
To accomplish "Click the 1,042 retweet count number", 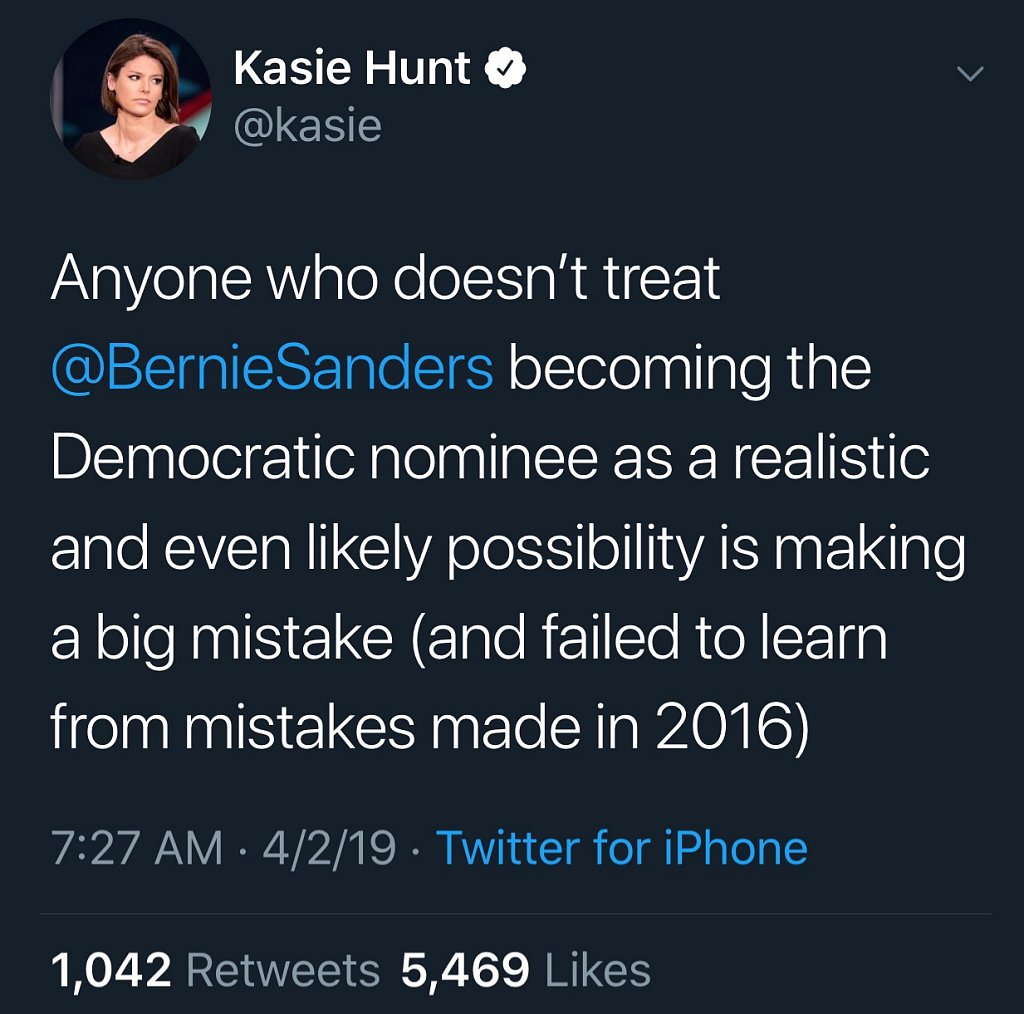I will point(111,970).
